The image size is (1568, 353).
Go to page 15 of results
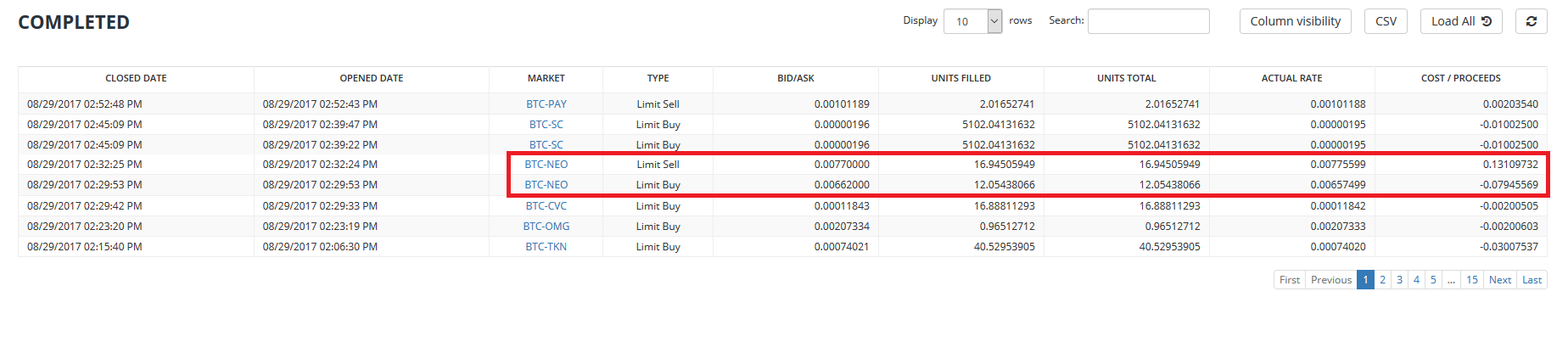(1472, 280)
